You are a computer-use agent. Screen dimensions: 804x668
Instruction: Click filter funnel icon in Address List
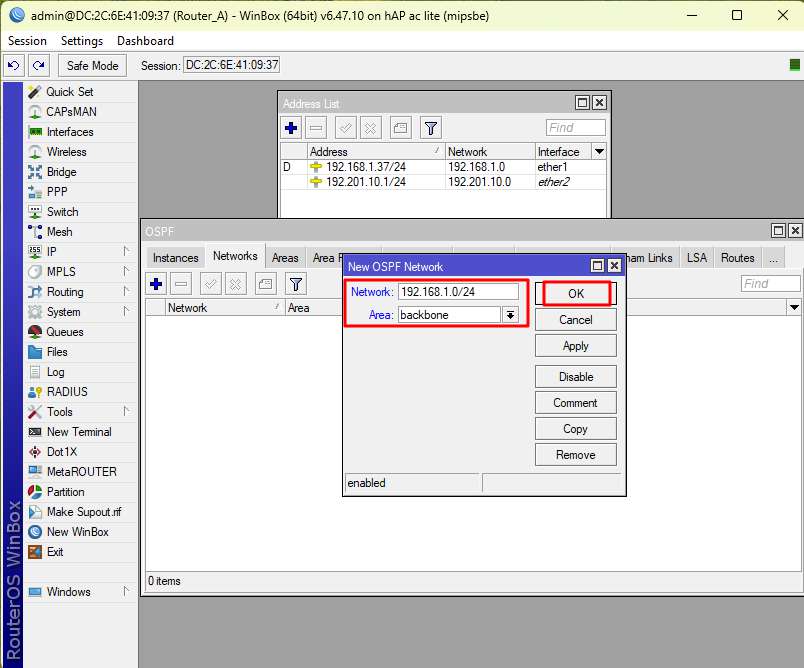[430, 128]
